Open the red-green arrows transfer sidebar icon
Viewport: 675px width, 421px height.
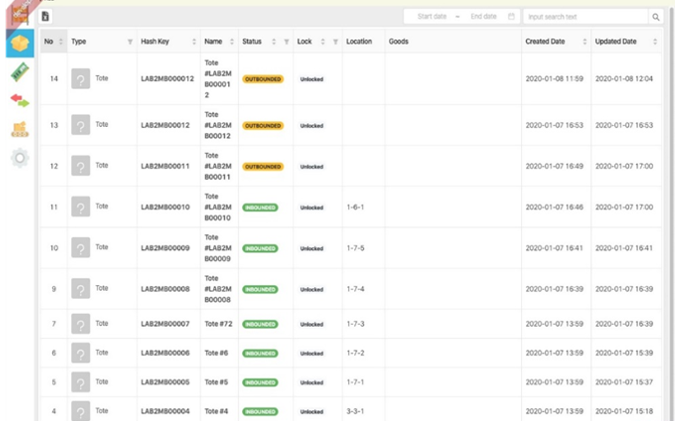(20, 100)
